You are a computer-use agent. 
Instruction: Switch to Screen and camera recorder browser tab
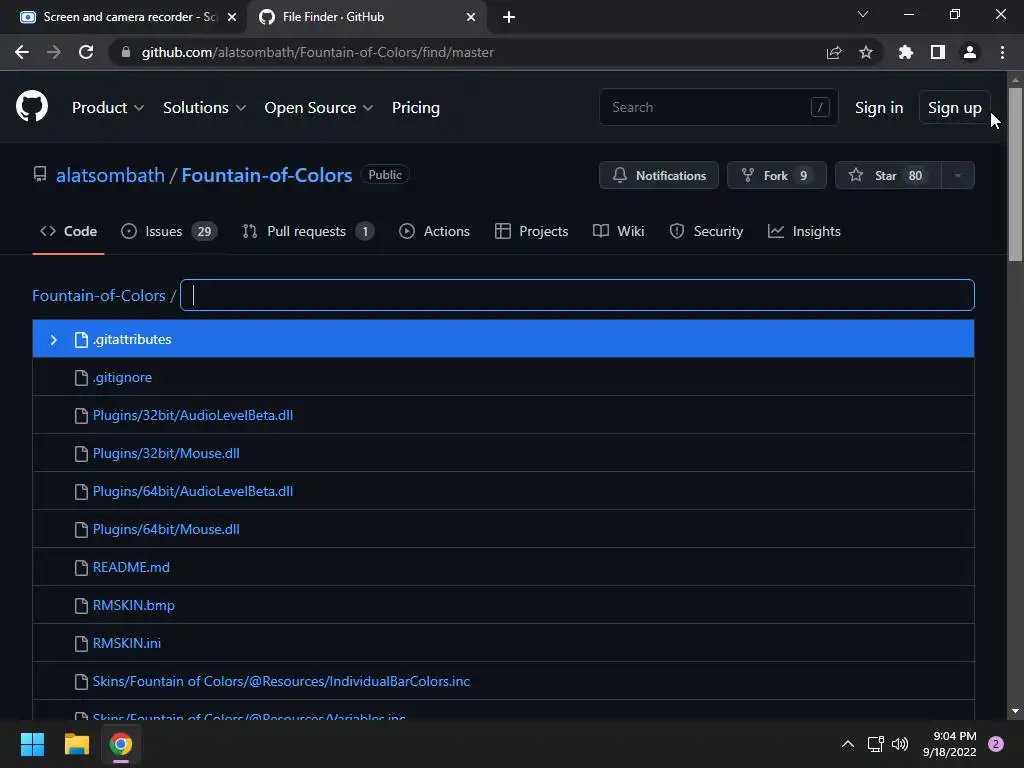(x=124, y=17)
